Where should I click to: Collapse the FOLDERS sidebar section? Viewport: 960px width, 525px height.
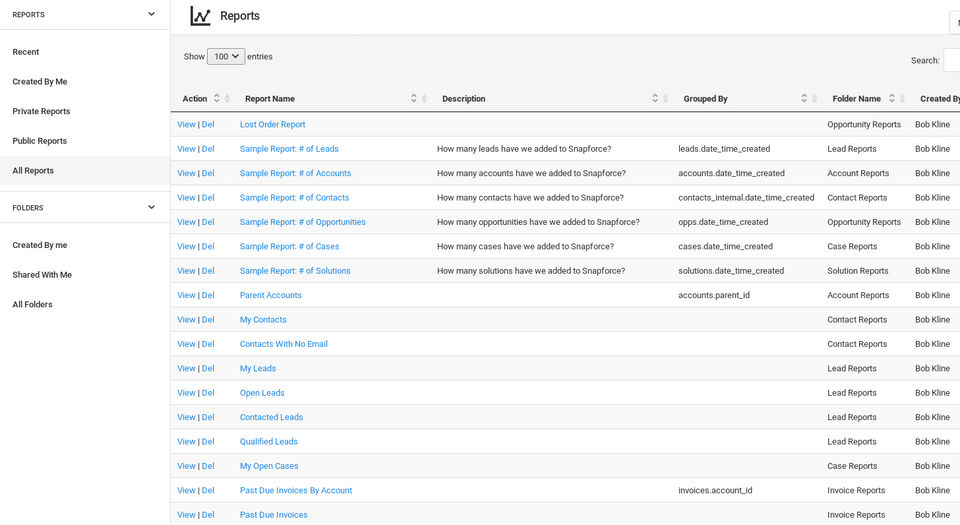(x=151, y=207)
